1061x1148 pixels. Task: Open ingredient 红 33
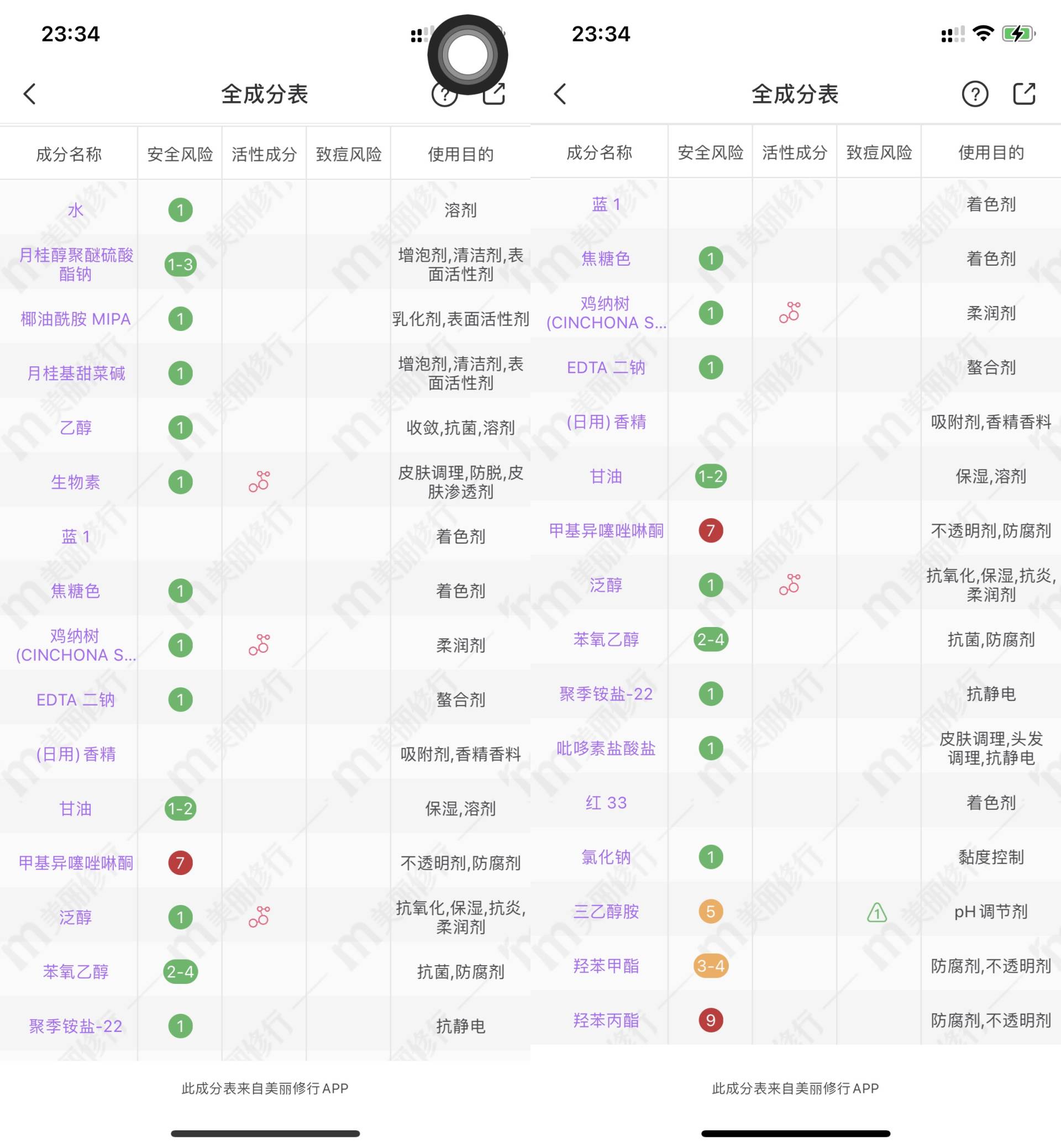(x=606, y=803)
